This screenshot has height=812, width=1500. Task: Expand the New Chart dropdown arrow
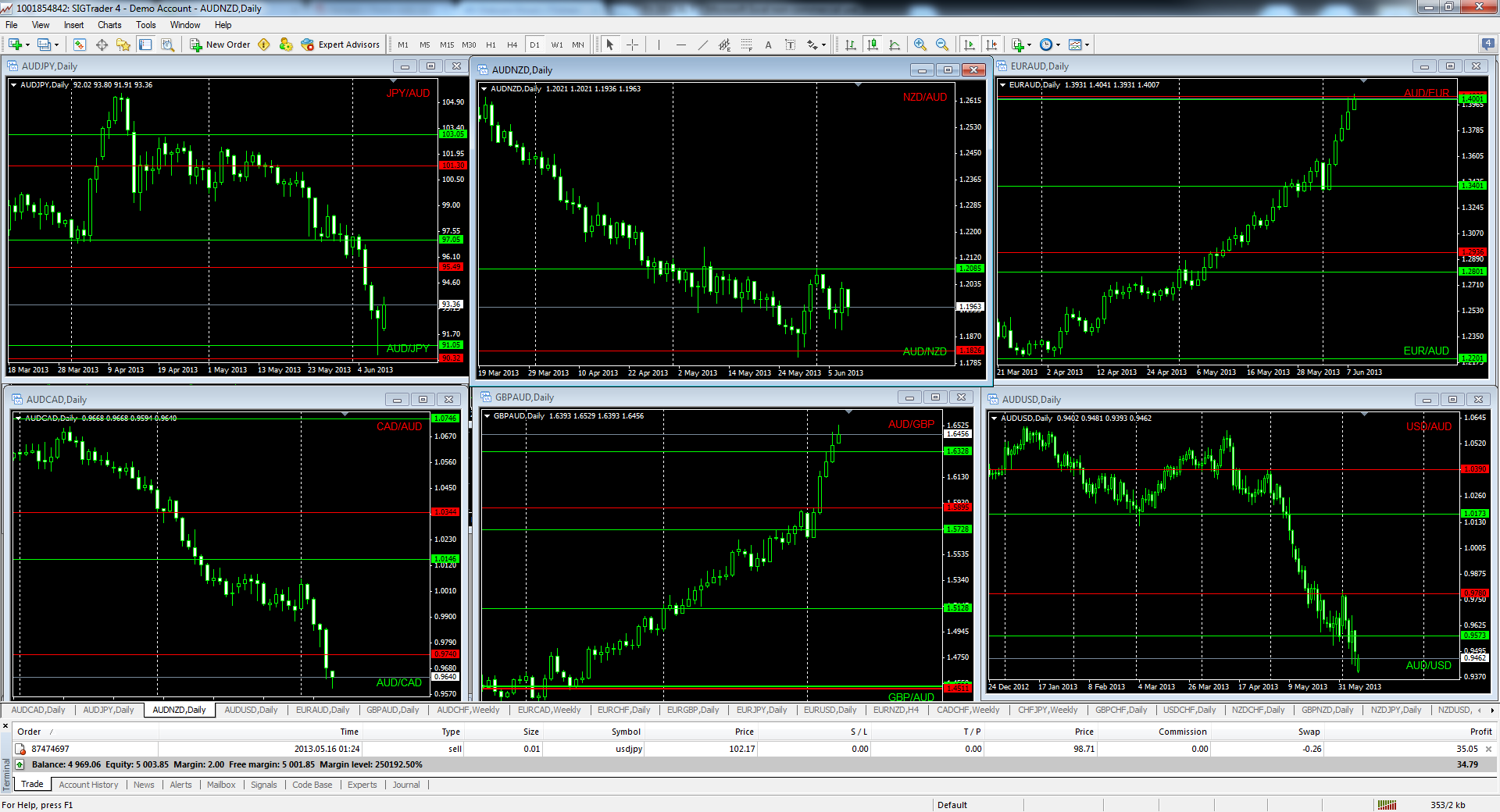pyautogui.click(x=27, y=45)
